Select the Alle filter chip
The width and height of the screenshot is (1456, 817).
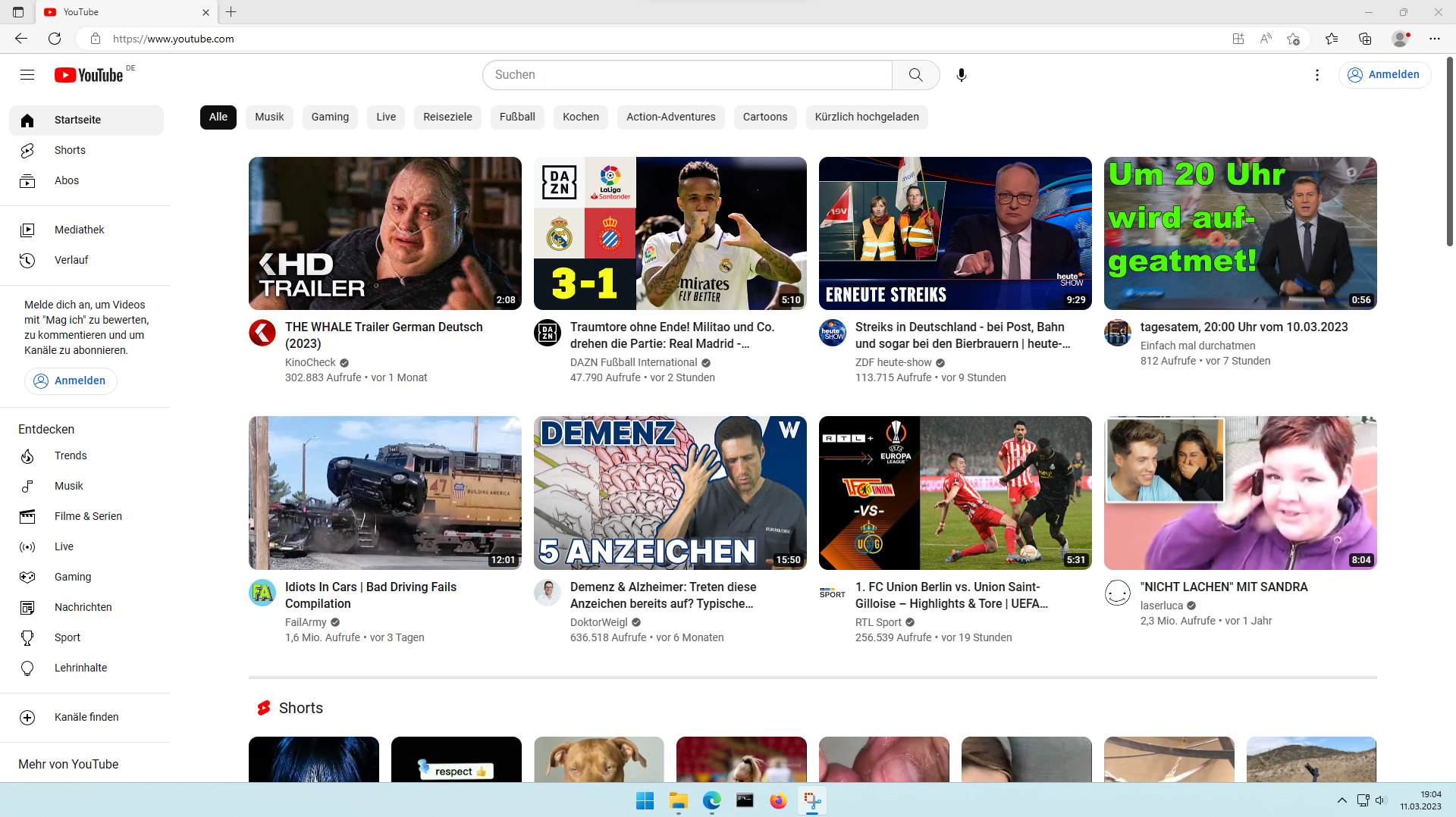[x=218, y=117]
